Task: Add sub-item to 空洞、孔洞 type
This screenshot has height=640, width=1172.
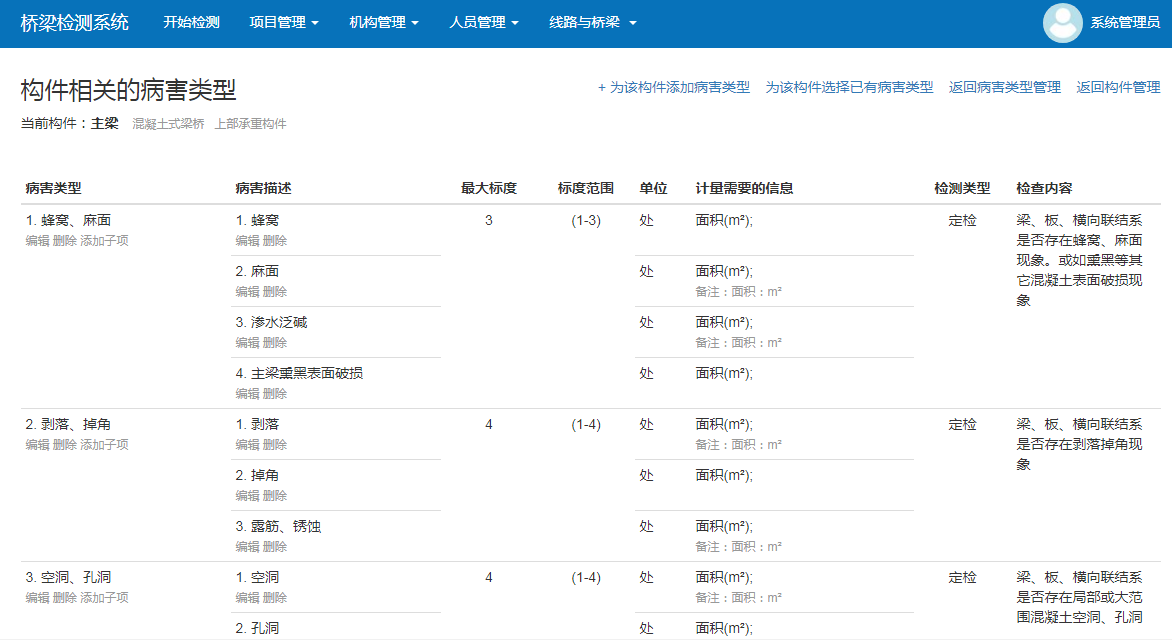Action: click(104, 598)
